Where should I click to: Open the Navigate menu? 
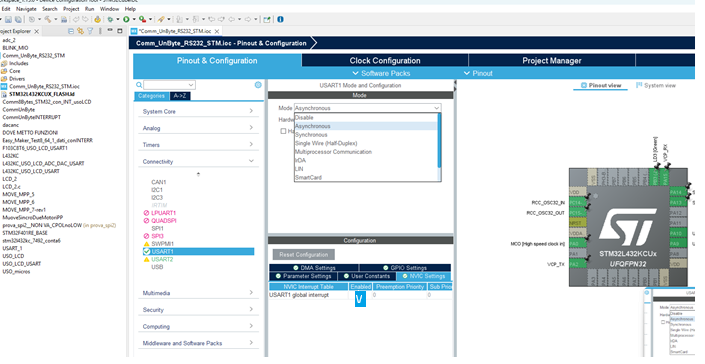click(26, 9)
